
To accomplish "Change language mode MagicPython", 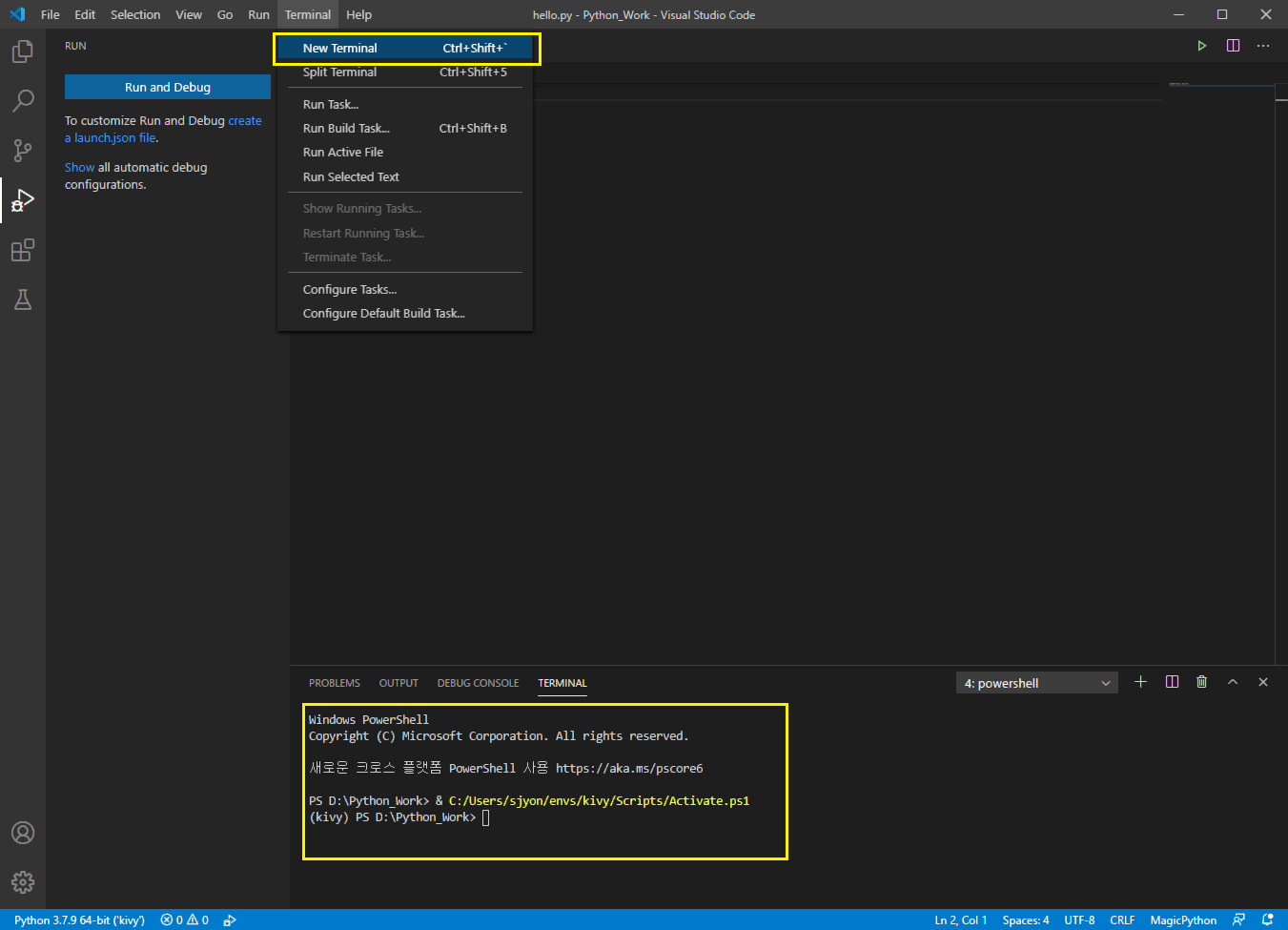I will point(1183,920).
